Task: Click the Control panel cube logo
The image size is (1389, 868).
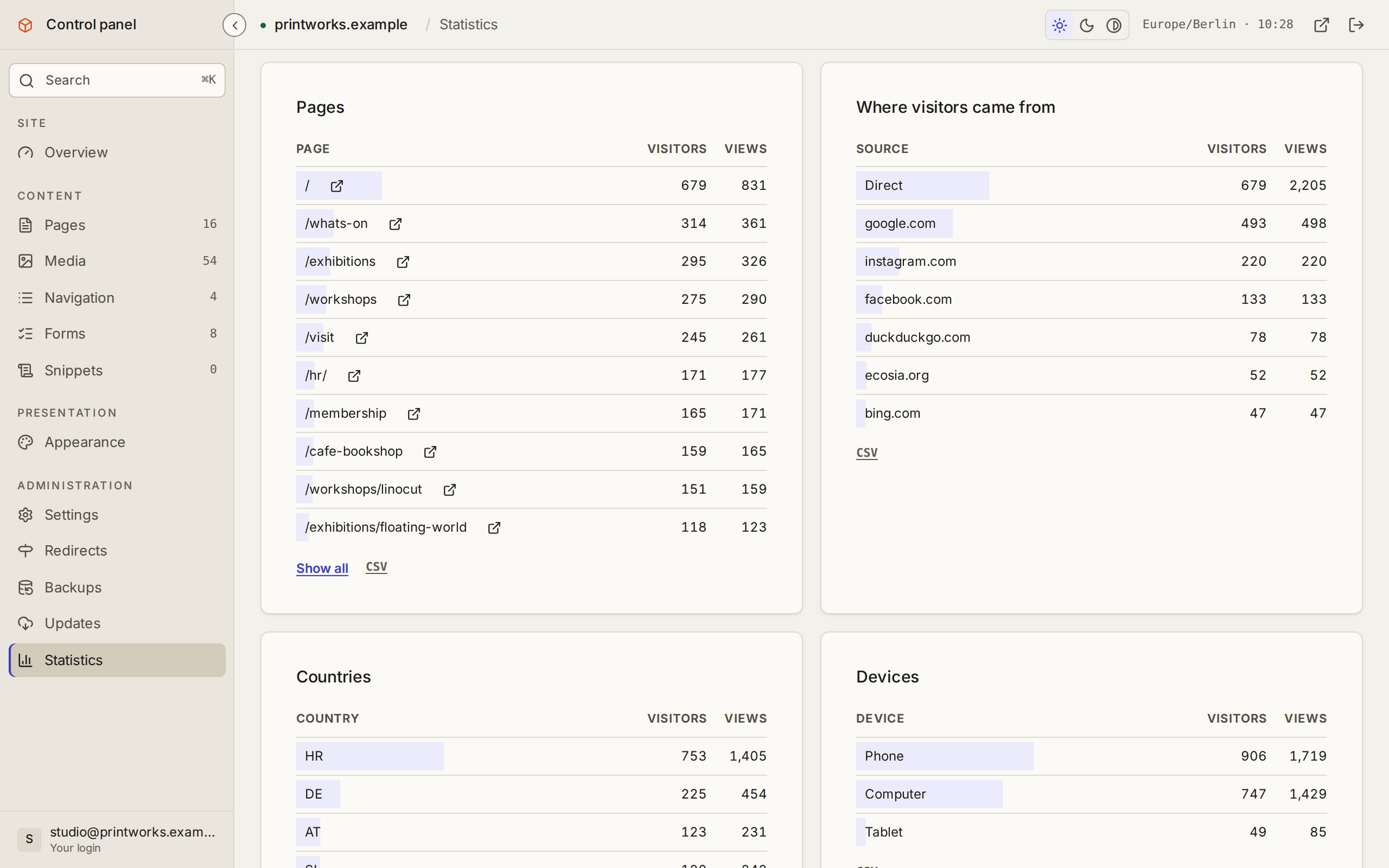Action: tap(25, 25)
